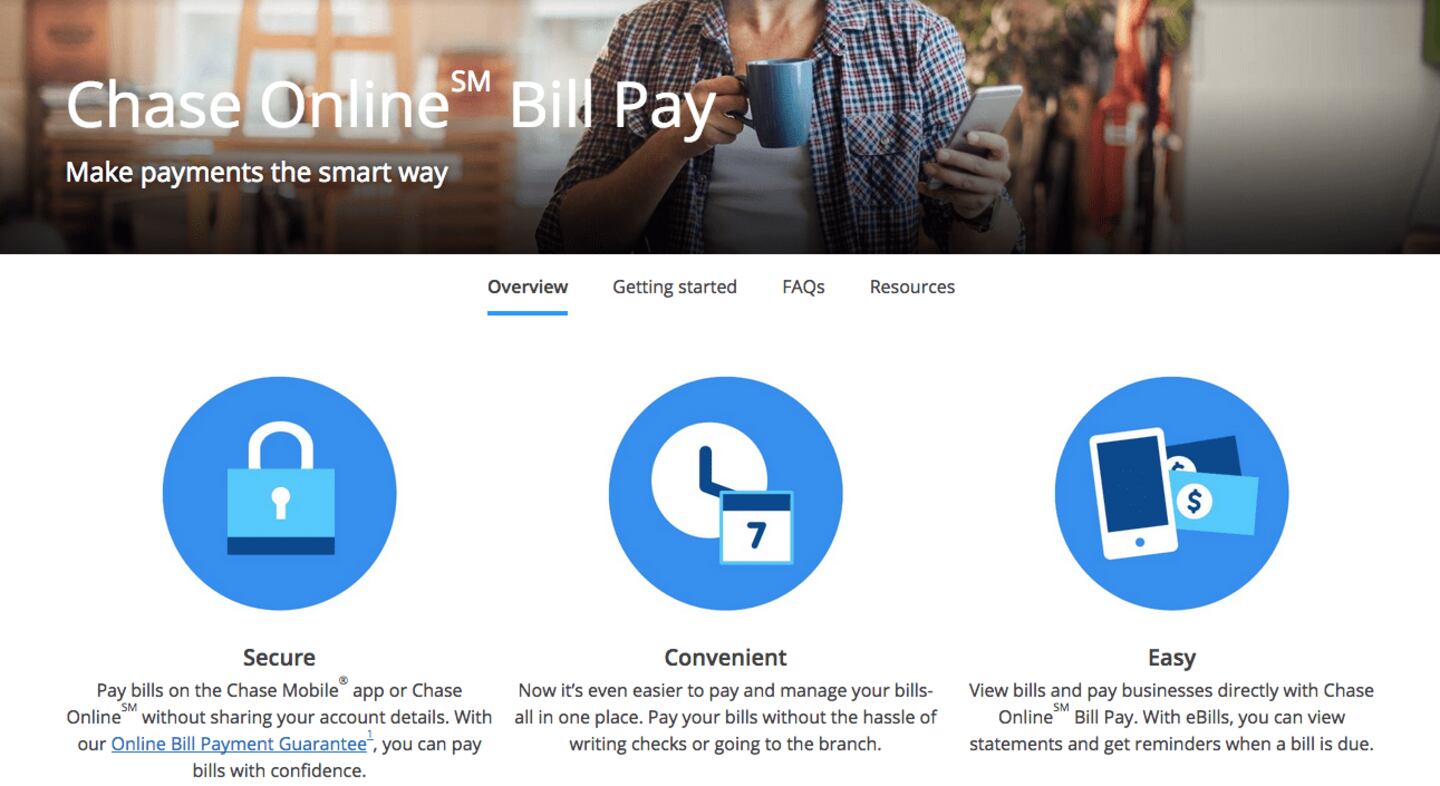Select the Resources tab
Screen dimensions: 1440x786
(x=912, y=287)
